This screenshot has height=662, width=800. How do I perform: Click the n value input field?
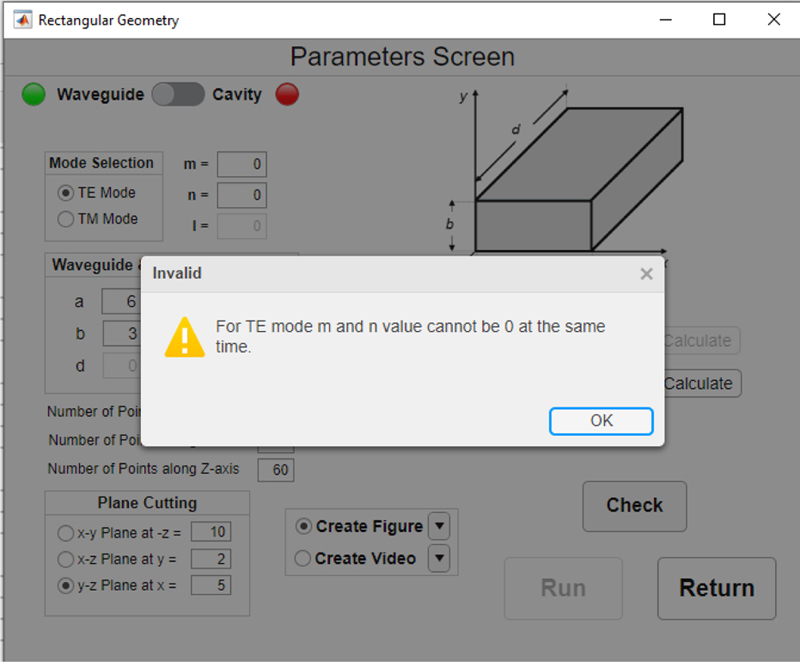click(x=242, y=195)
